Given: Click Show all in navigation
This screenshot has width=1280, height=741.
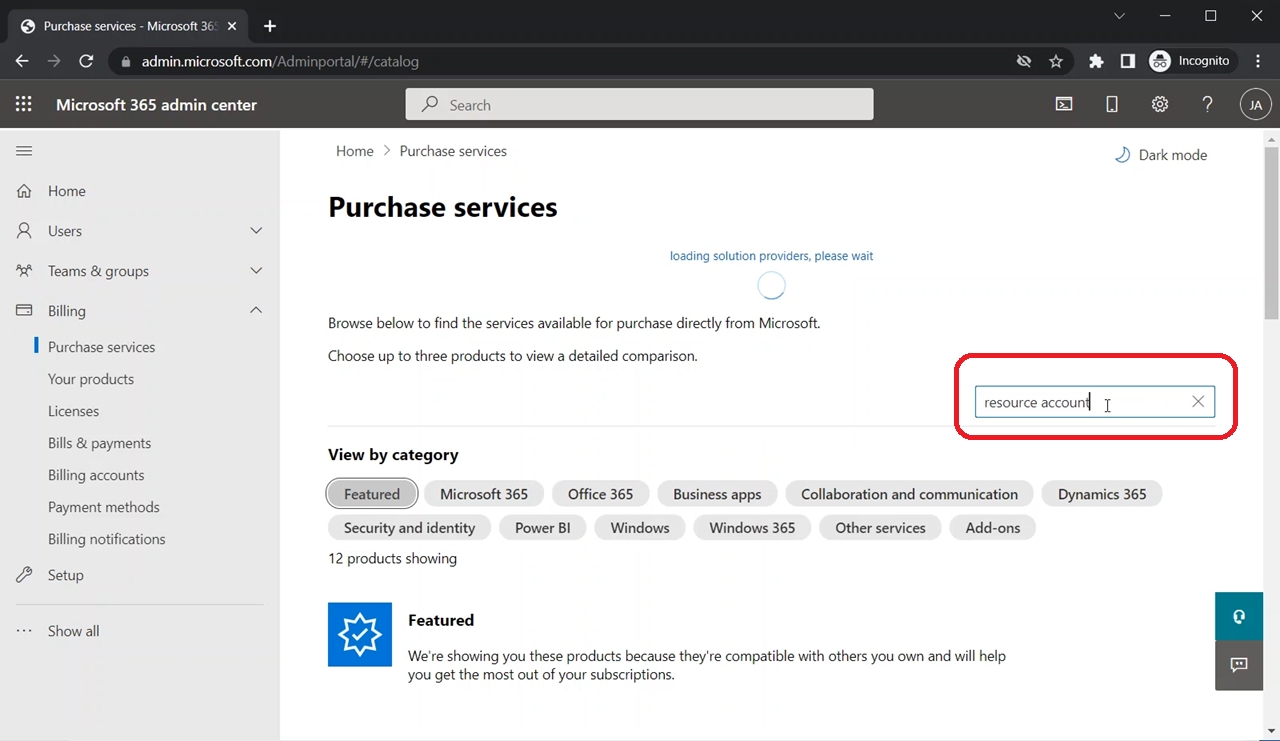Looking at the screenshot, I should coord(73,631).
